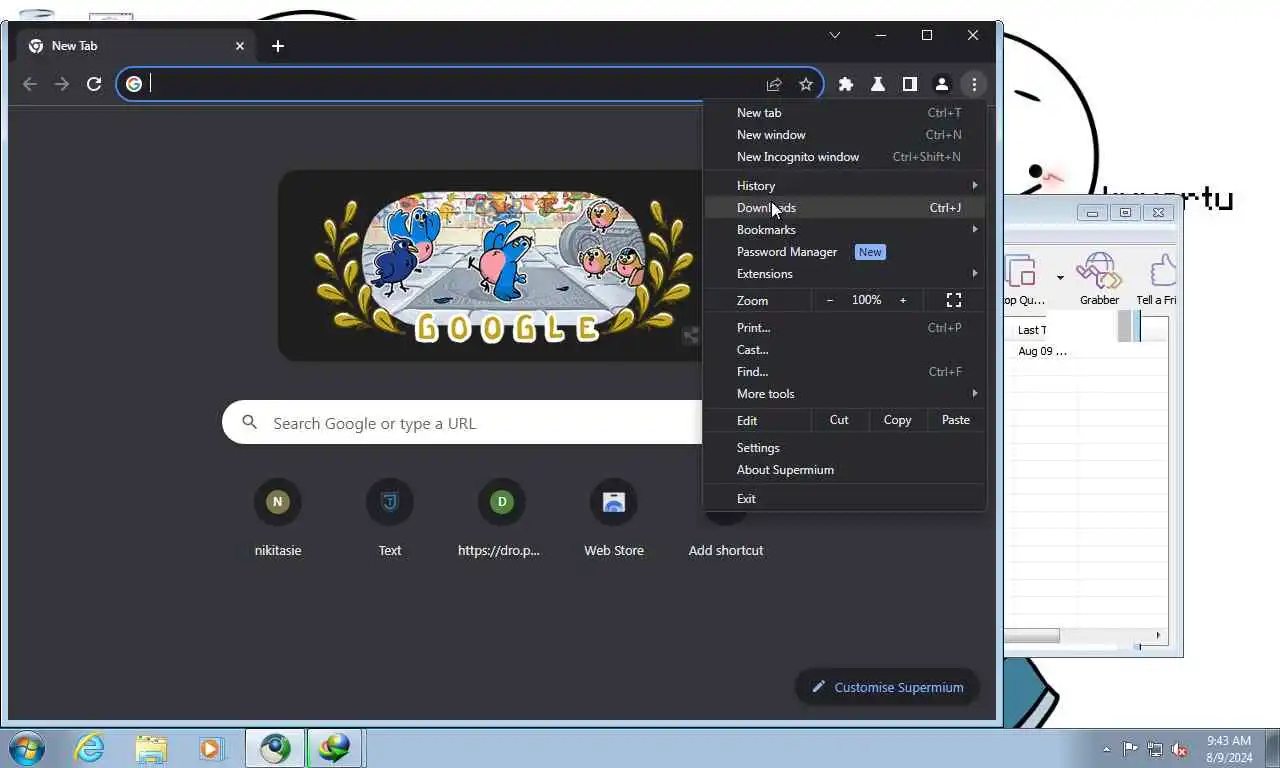Enter fullscreen via Zoom row icon
This screenshot has height=768, width=1280.
(x=954, y=300)
